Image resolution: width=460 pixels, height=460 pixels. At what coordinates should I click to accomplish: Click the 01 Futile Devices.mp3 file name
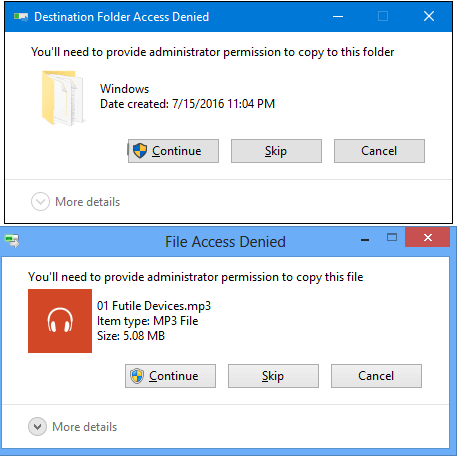[154, 306]
